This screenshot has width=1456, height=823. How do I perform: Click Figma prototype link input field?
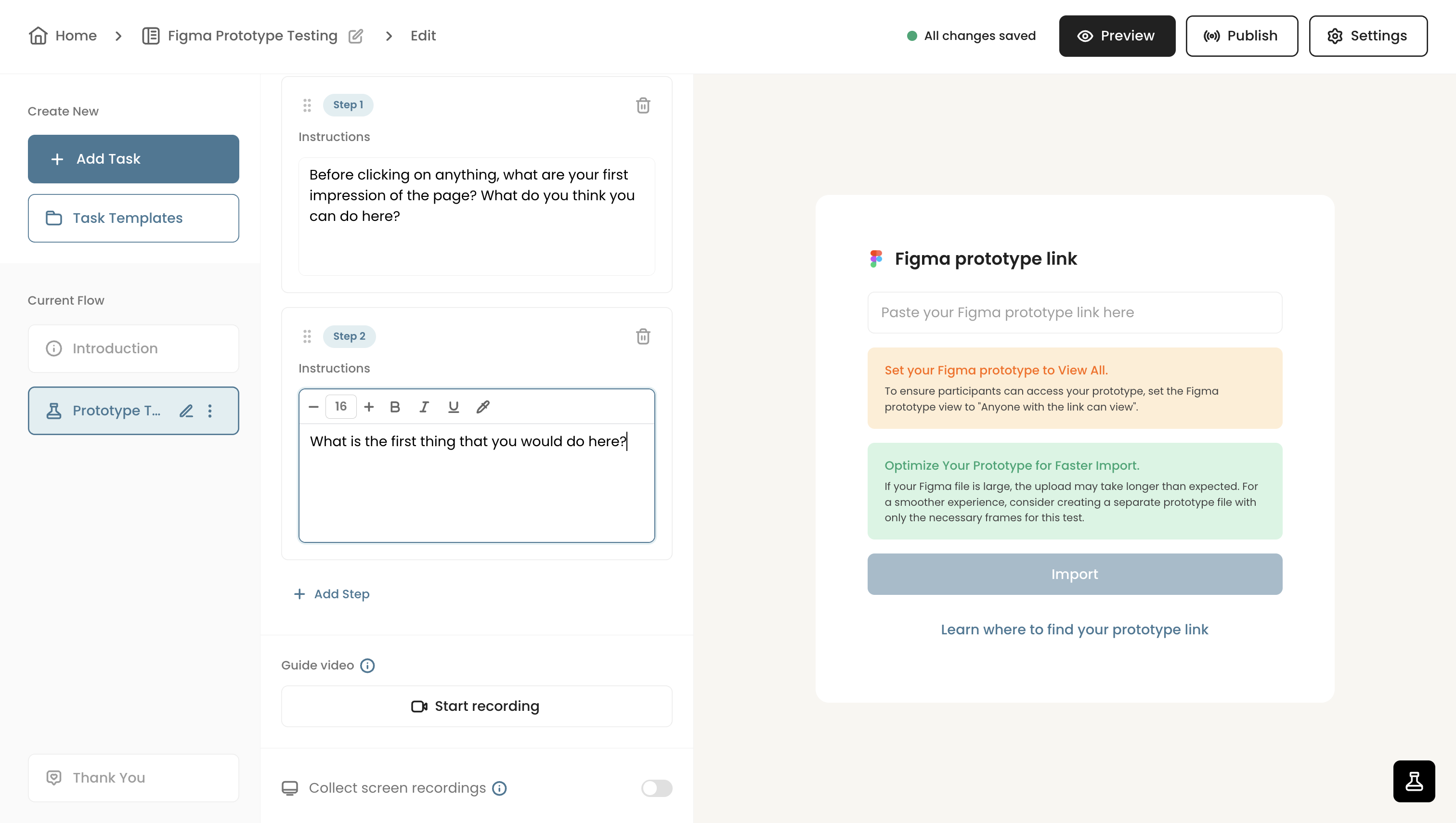[1074, 312]
